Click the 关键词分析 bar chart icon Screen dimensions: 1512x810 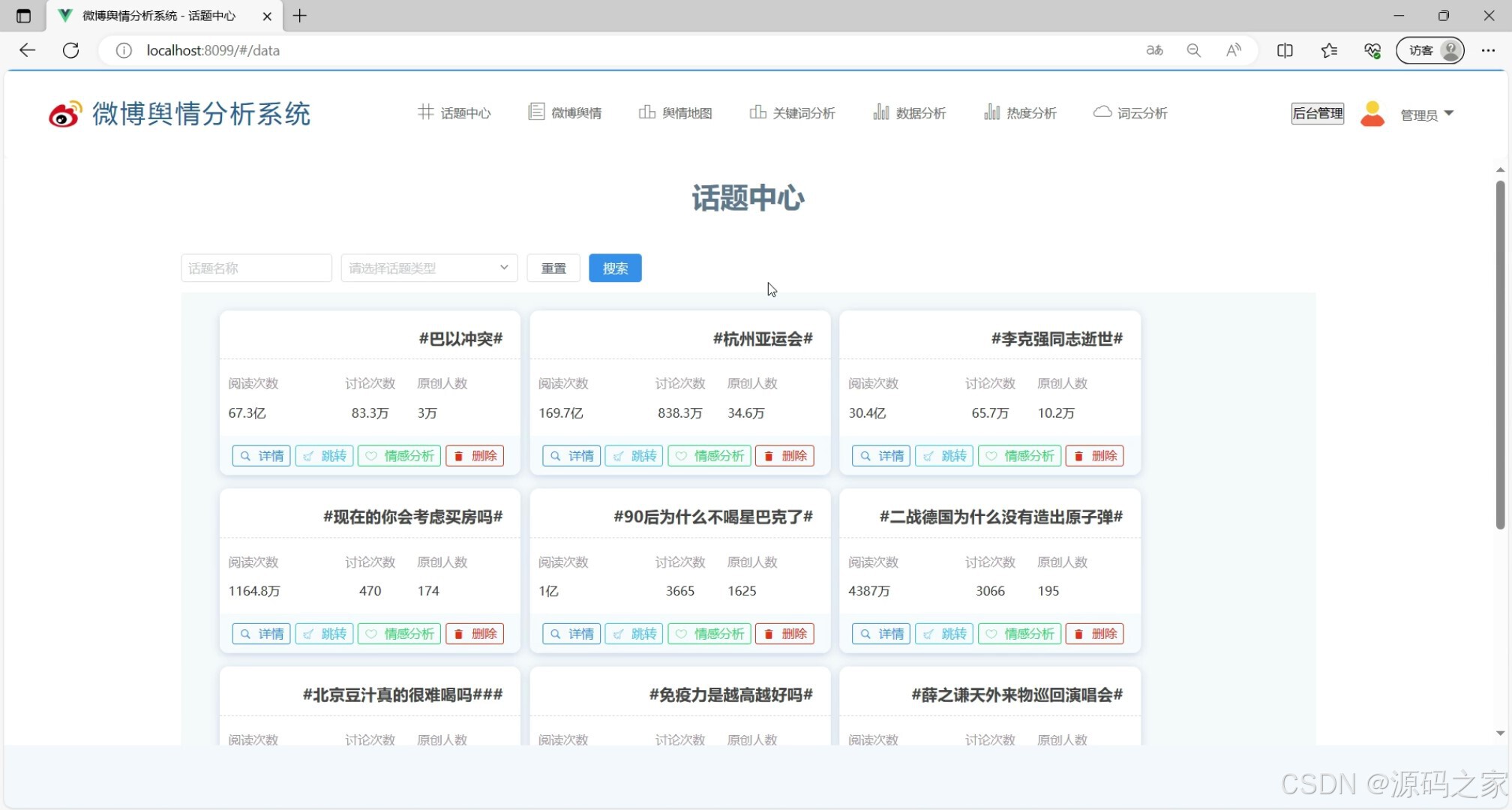click(757, 111)
